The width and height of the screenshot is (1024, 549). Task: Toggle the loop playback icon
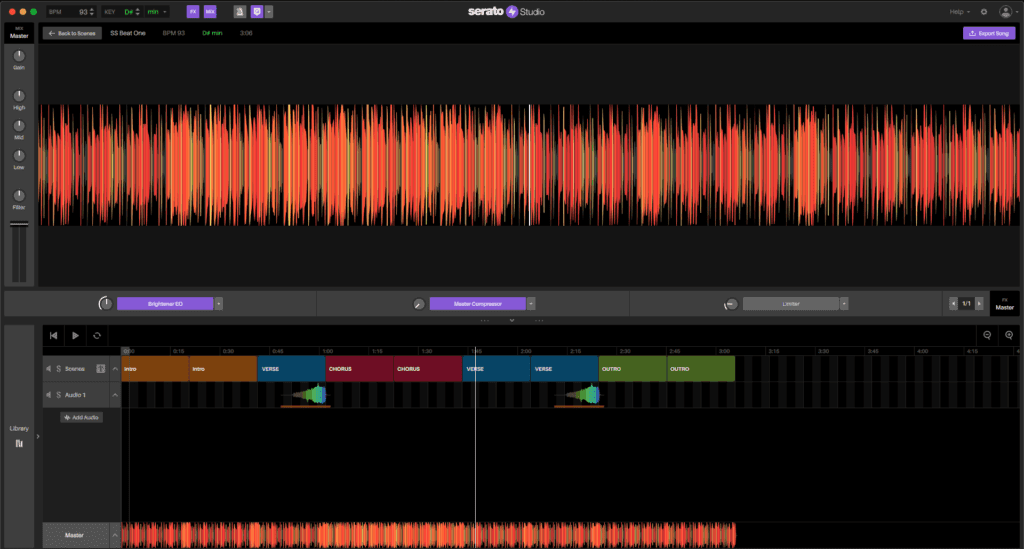pyautogui.click(x=97, y=336)
